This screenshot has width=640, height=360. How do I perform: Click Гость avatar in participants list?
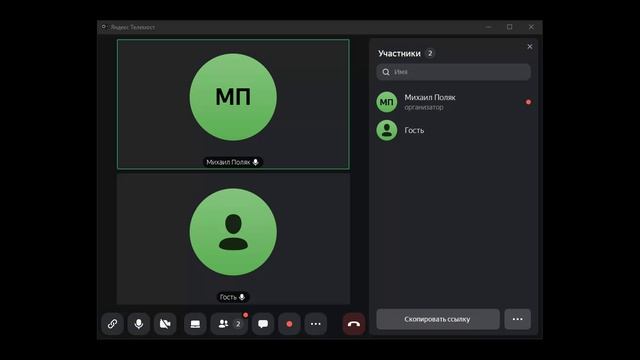tap(387, 131)
